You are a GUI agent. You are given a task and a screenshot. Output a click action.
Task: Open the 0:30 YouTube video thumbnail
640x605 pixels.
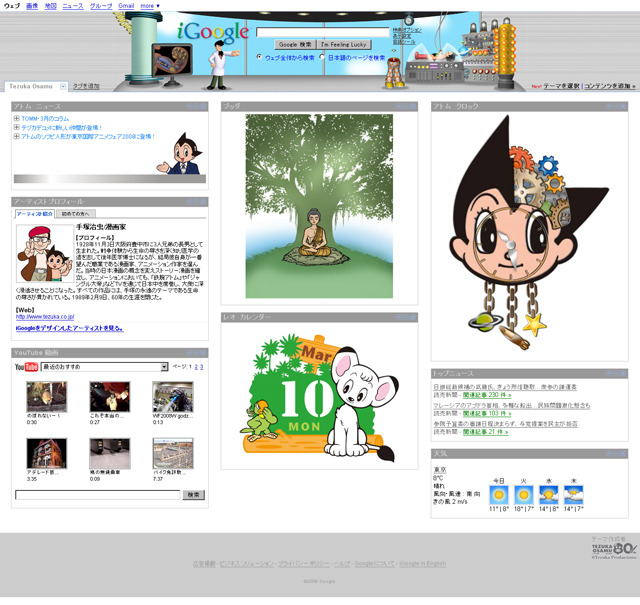pos(47,397)
